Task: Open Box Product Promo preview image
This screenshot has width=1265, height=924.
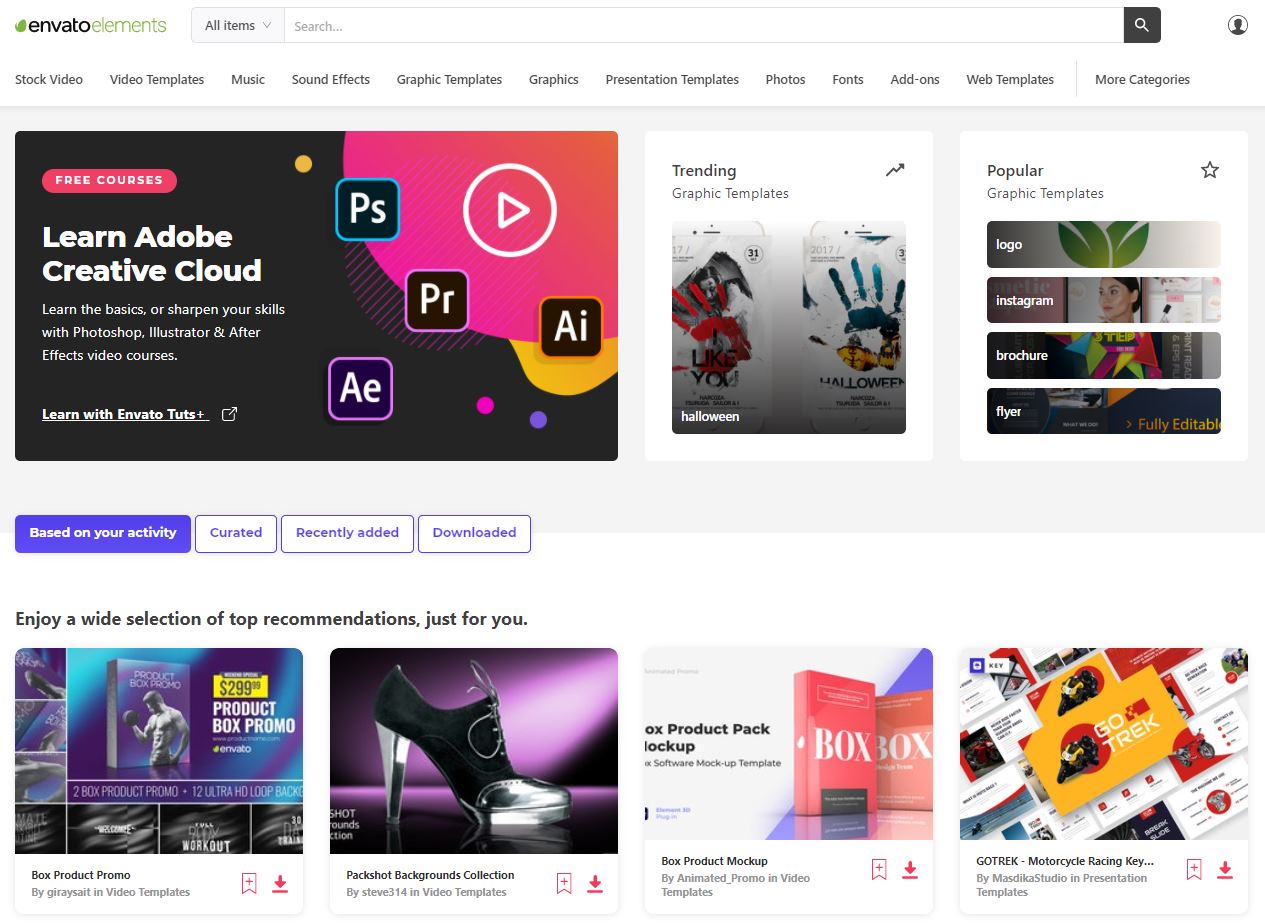Action: [x=159, y=751]
